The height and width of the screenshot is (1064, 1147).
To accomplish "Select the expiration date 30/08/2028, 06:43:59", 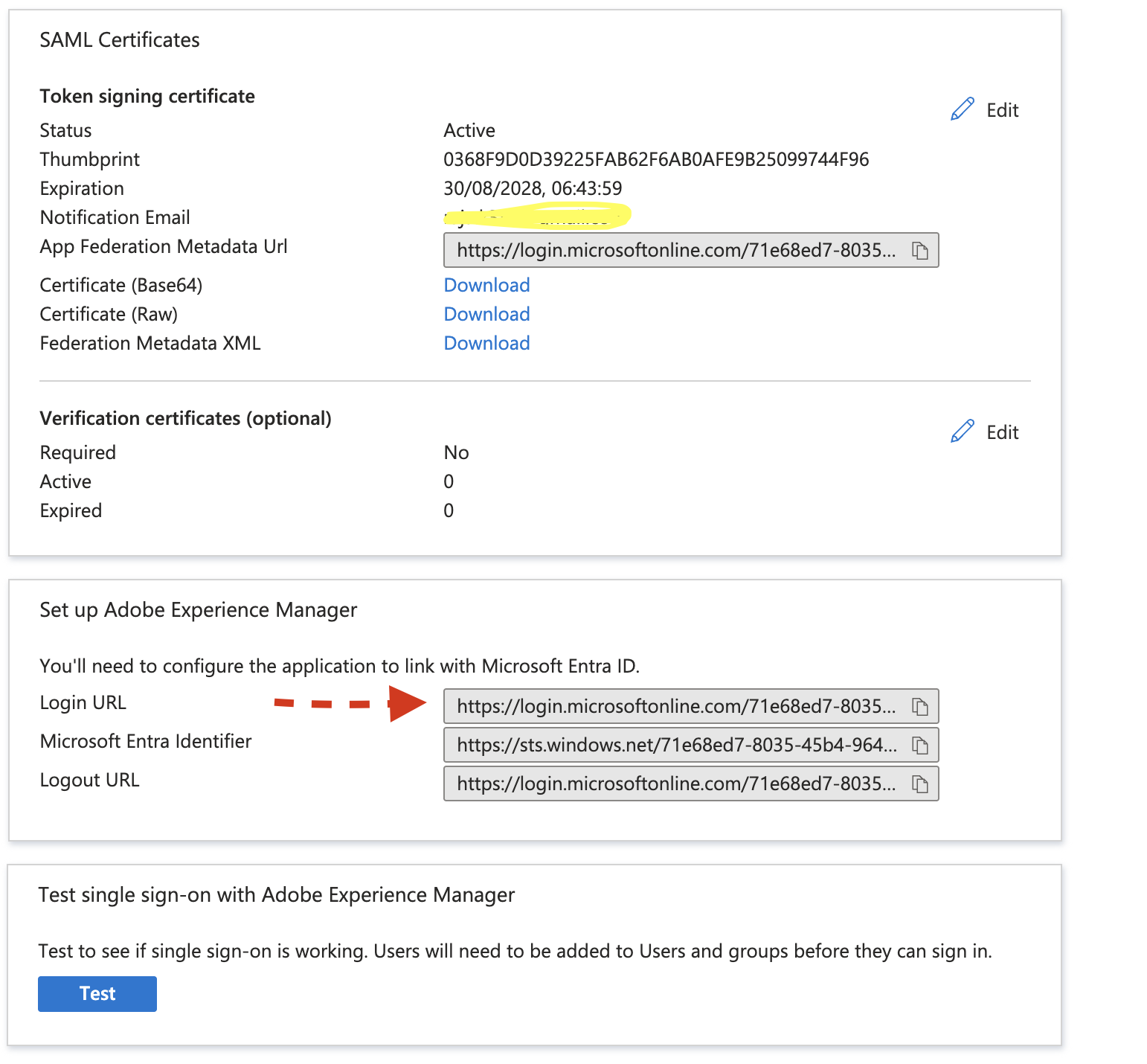I will (533, 188).
